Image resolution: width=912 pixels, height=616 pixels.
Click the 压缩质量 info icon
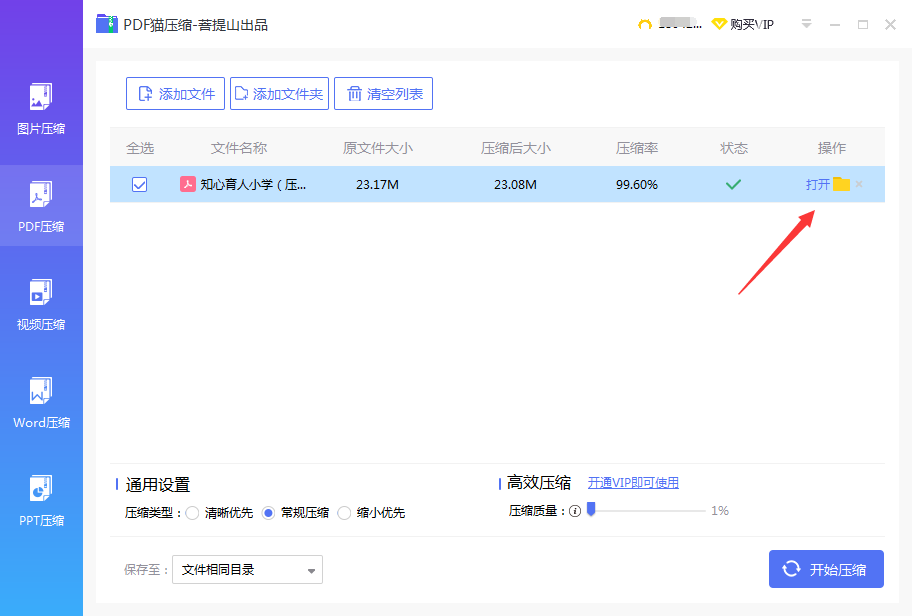[575, 511]
